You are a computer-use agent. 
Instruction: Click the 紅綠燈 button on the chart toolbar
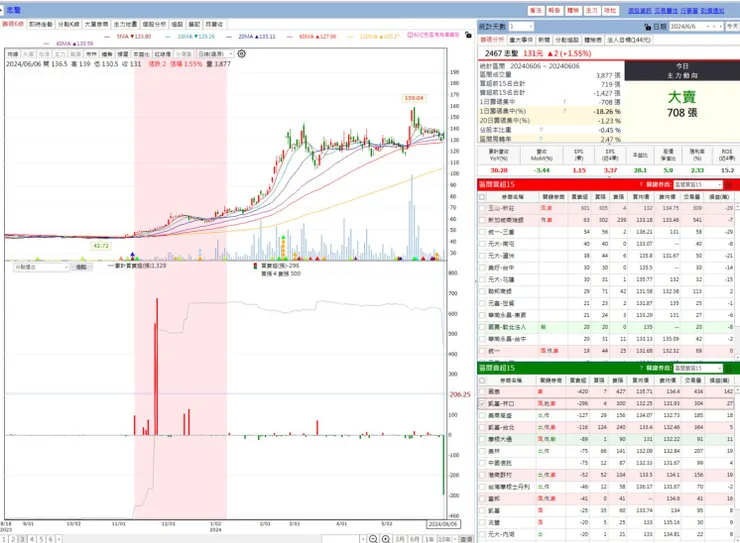click(x=163, y=54)
